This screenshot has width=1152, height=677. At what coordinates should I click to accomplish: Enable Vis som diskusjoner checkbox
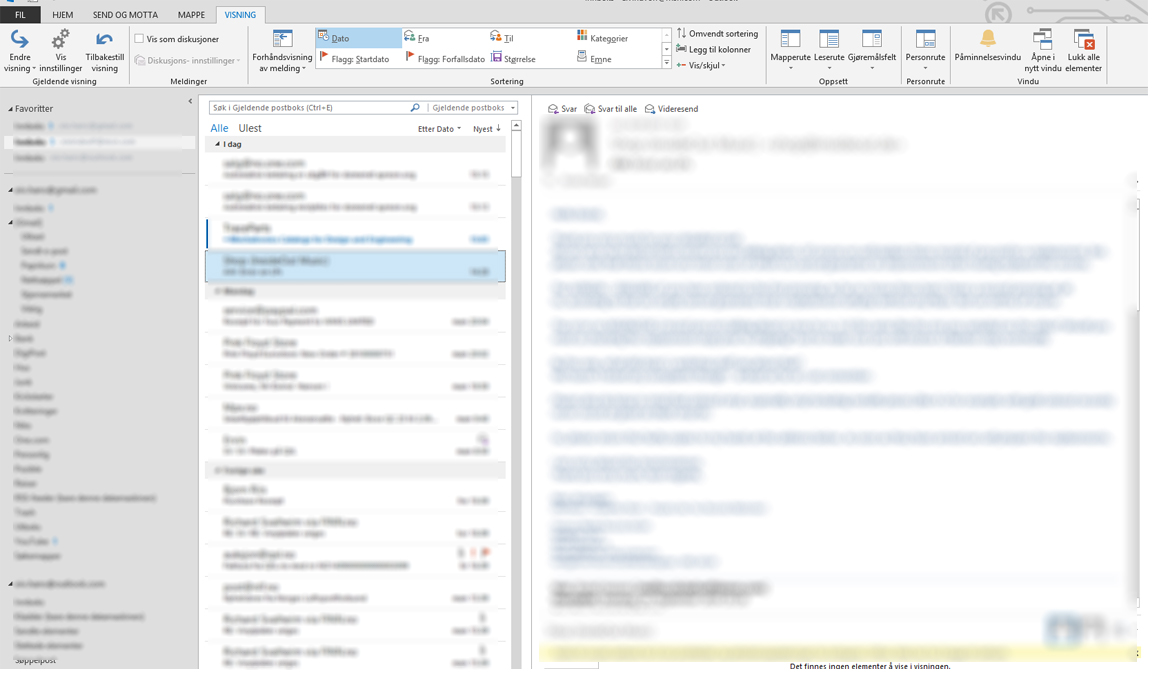point(139,39)
